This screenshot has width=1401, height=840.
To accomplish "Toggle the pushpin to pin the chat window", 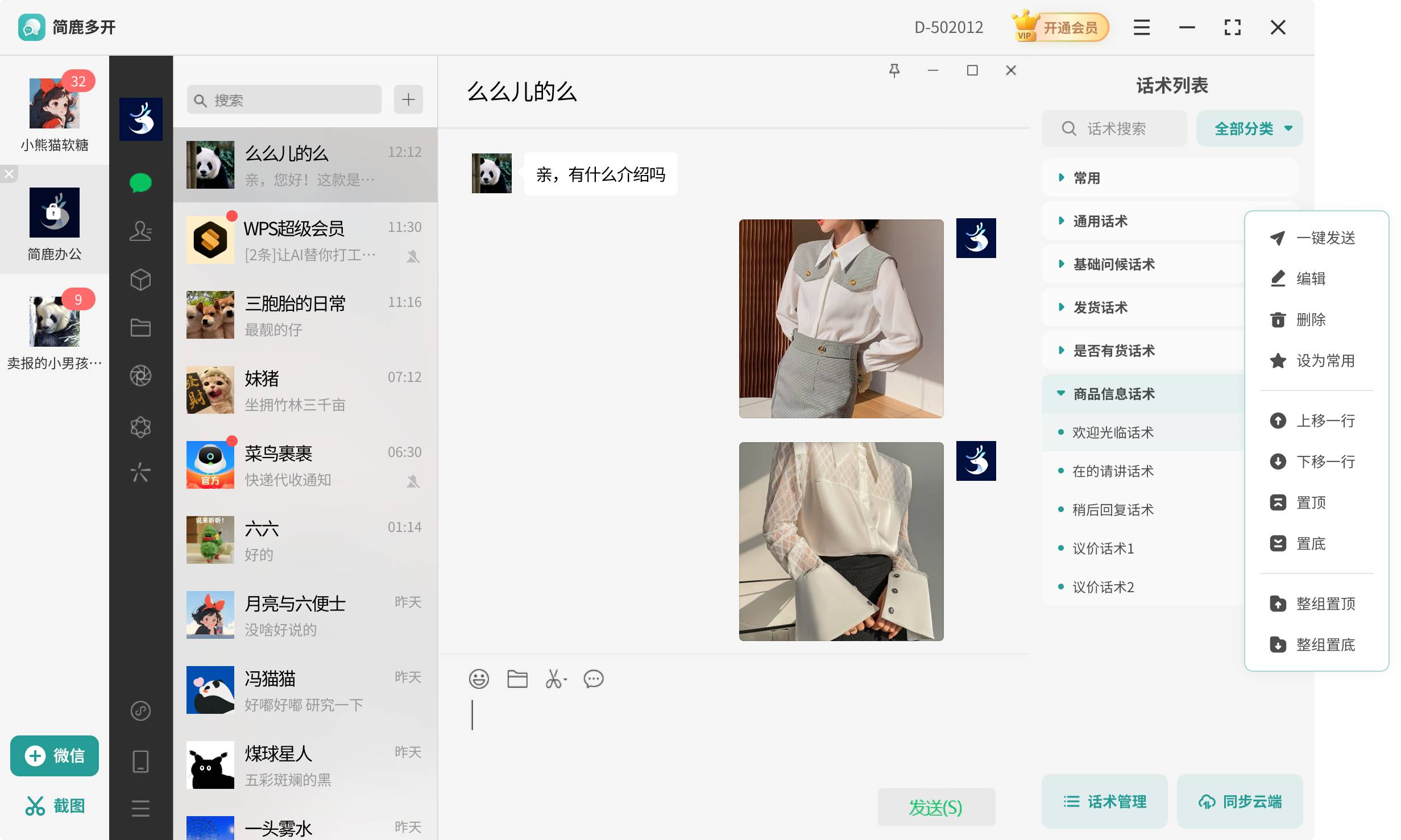I will [x=894, y=70].
